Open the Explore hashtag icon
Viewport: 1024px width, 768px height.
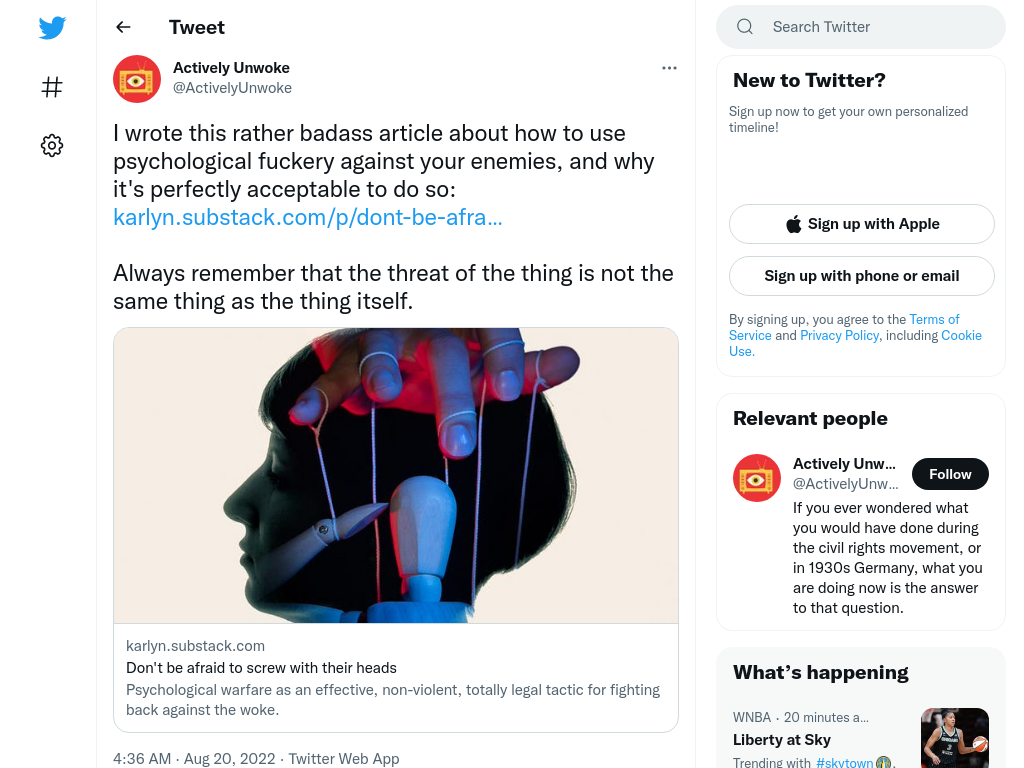(52, 86)
